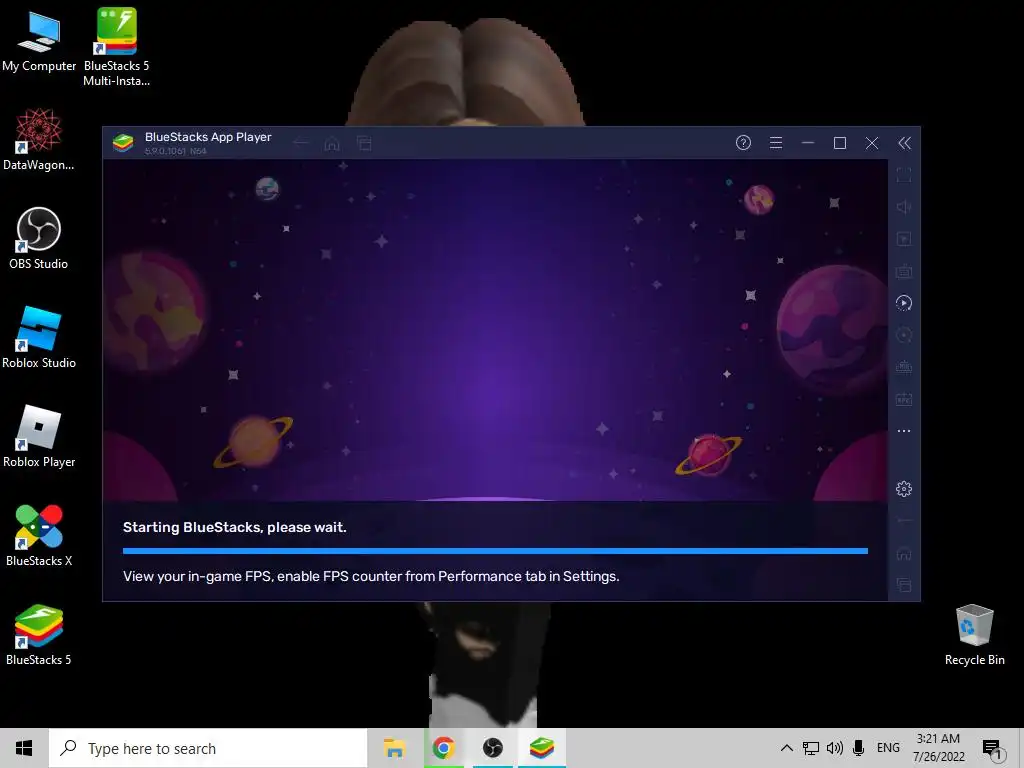
Task: Open the system tray volume control
Action: [835, 748]
